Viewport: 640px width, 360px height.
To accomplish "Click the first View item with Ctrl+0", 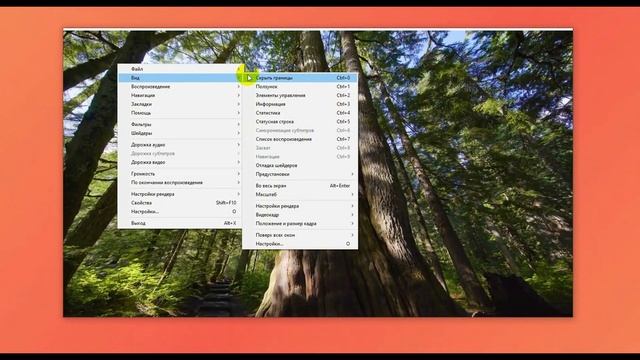I will click(x=300, y=78).
